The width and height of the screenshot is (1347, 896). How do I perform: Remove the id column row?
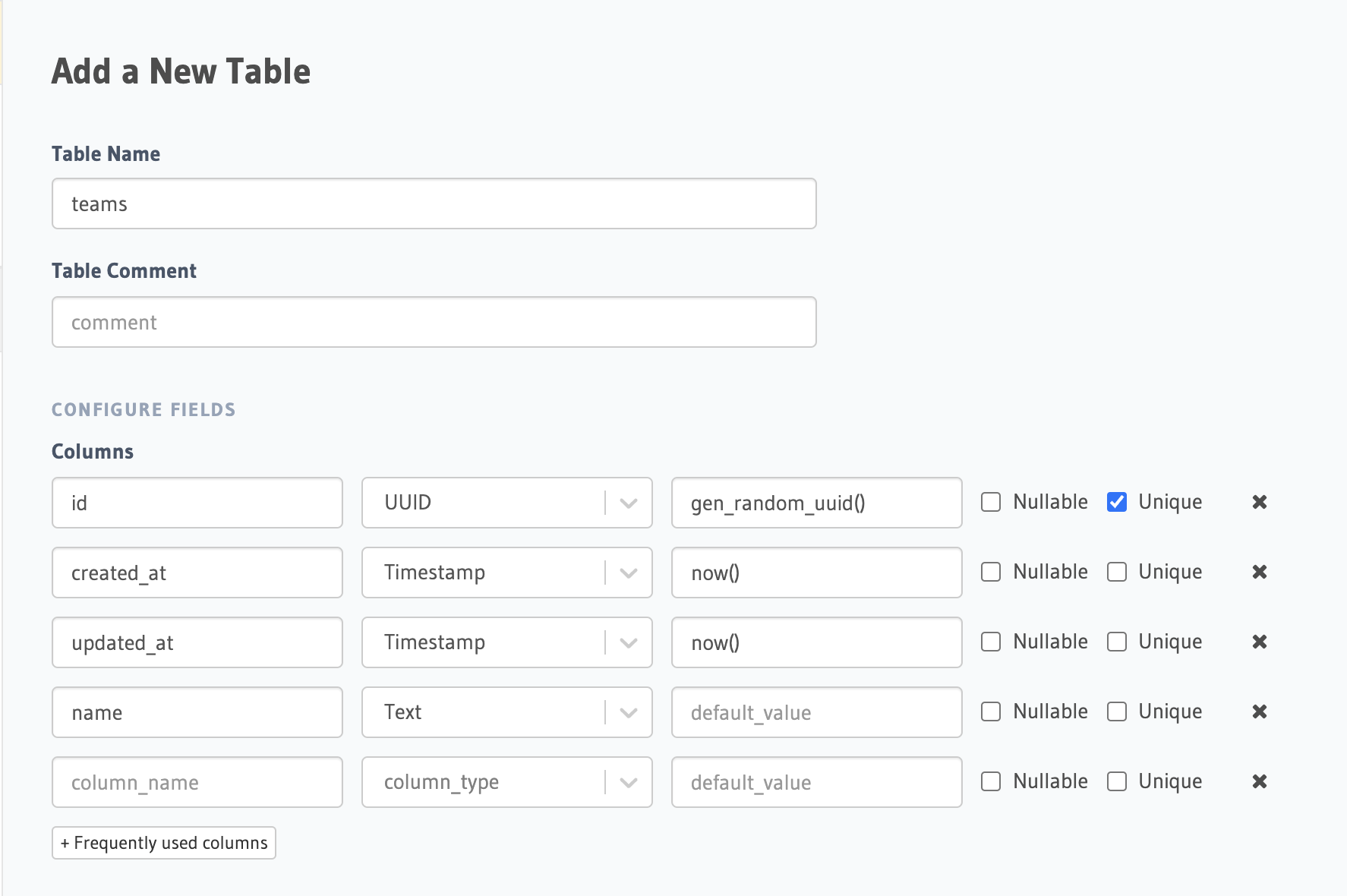(1259, 502)
